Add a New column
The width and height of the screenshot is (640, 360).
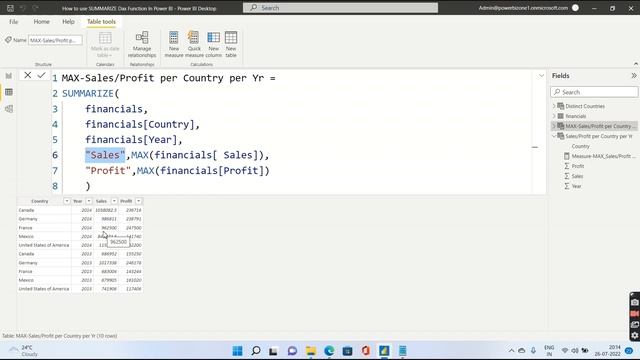pos(213,44)
